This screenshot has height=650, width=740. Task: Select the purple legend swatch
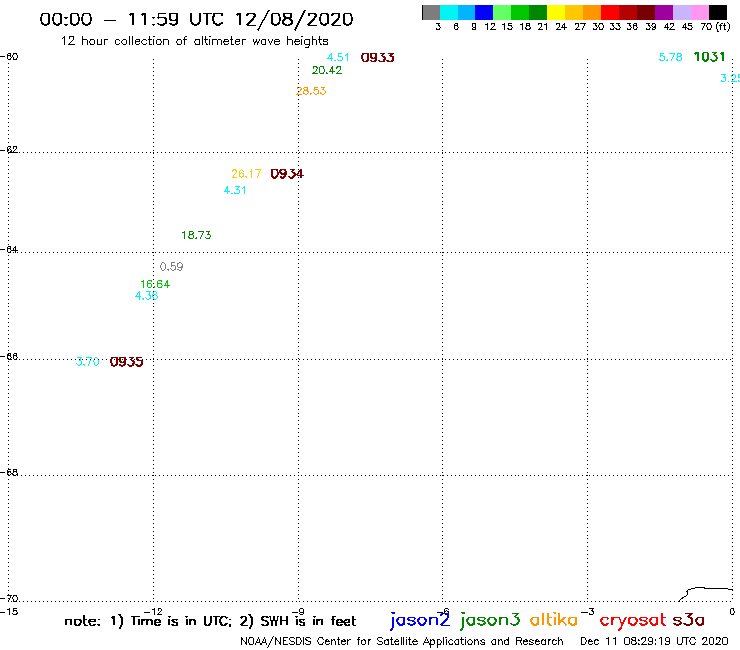664,13
